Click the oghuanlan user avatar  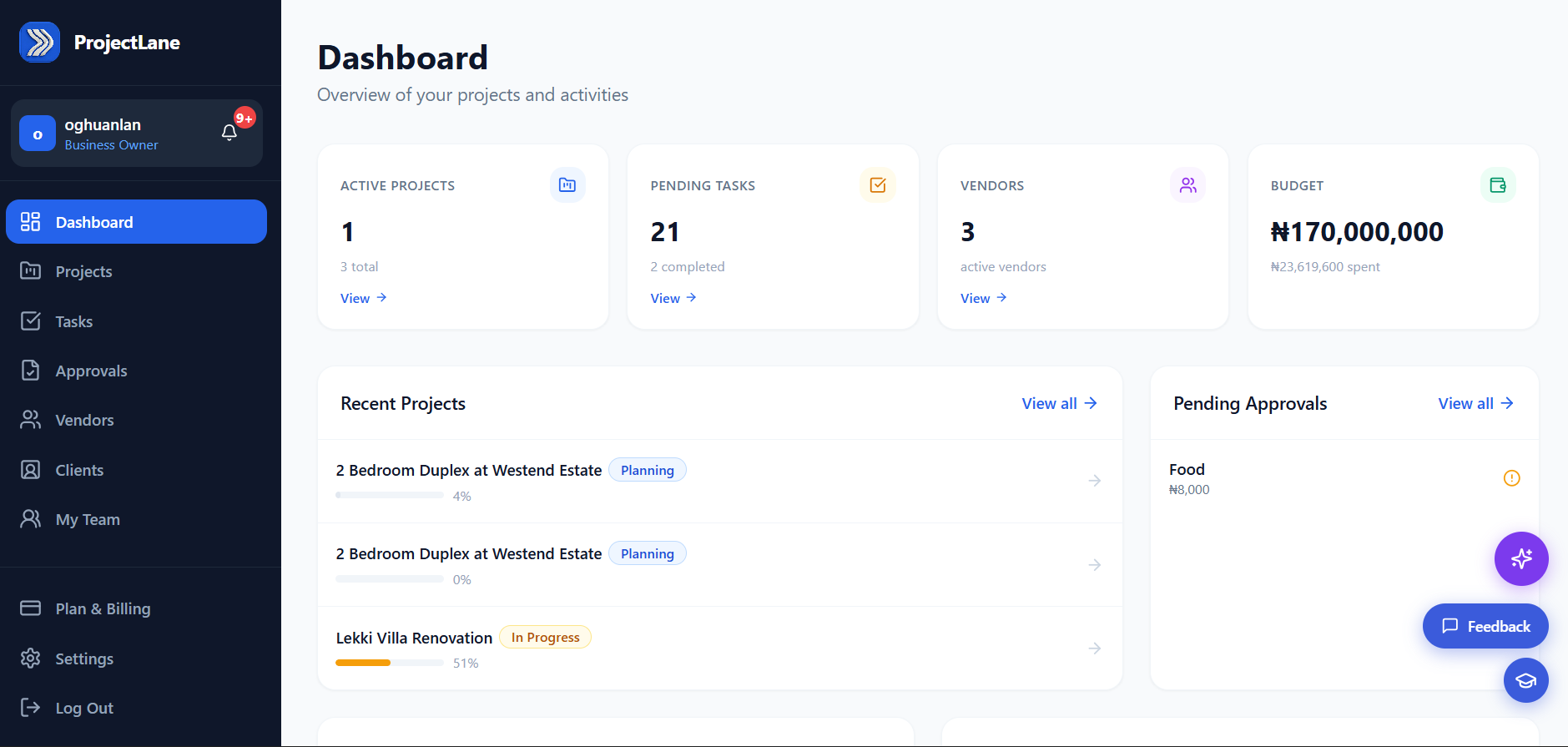38,134
